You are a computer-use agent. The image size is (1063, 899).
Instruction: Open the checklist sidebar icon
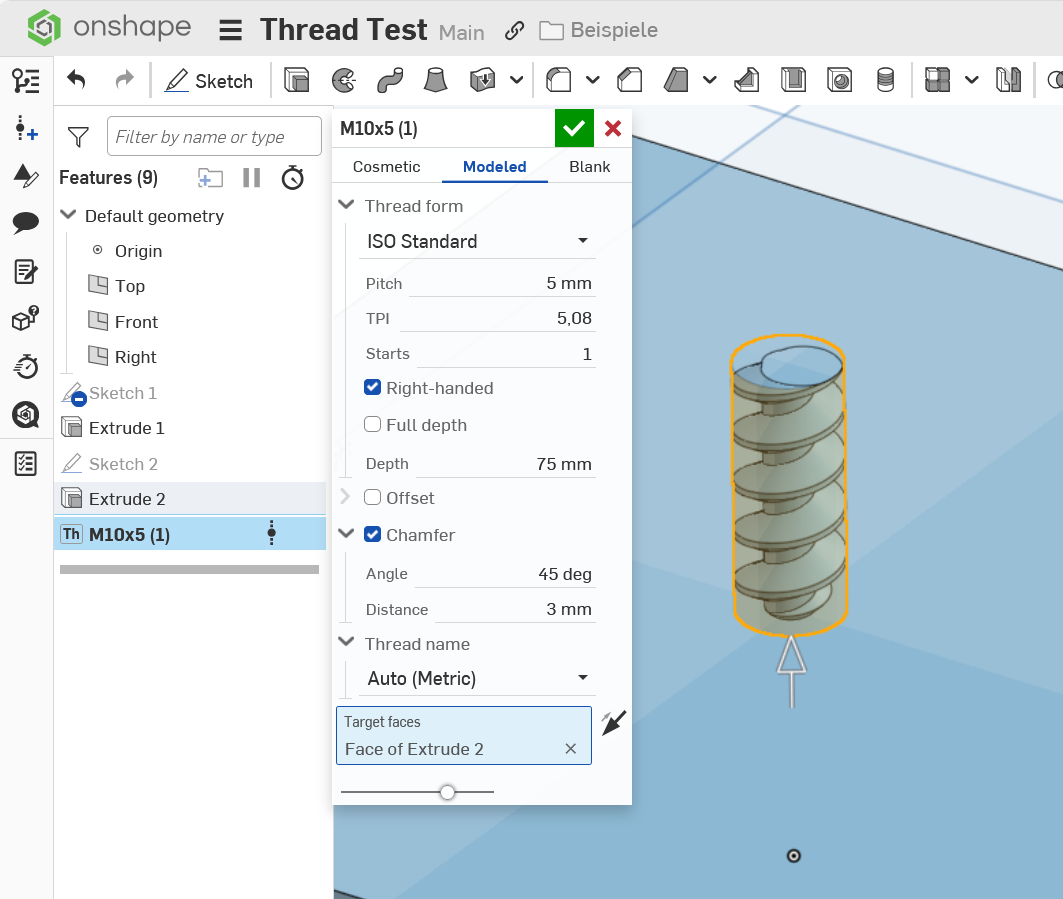(x=26, y=464)
